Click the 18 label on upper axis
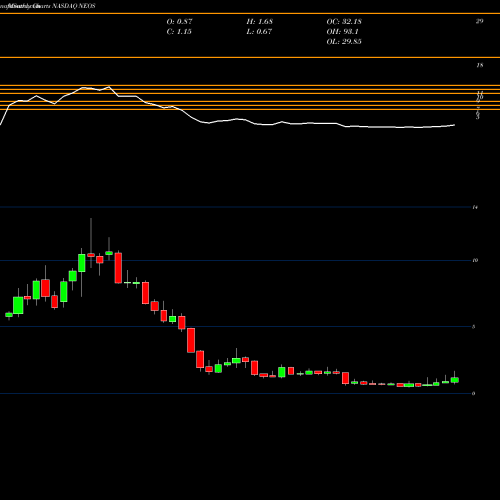This screenshot has width=500, height=500. click(479, 65)
